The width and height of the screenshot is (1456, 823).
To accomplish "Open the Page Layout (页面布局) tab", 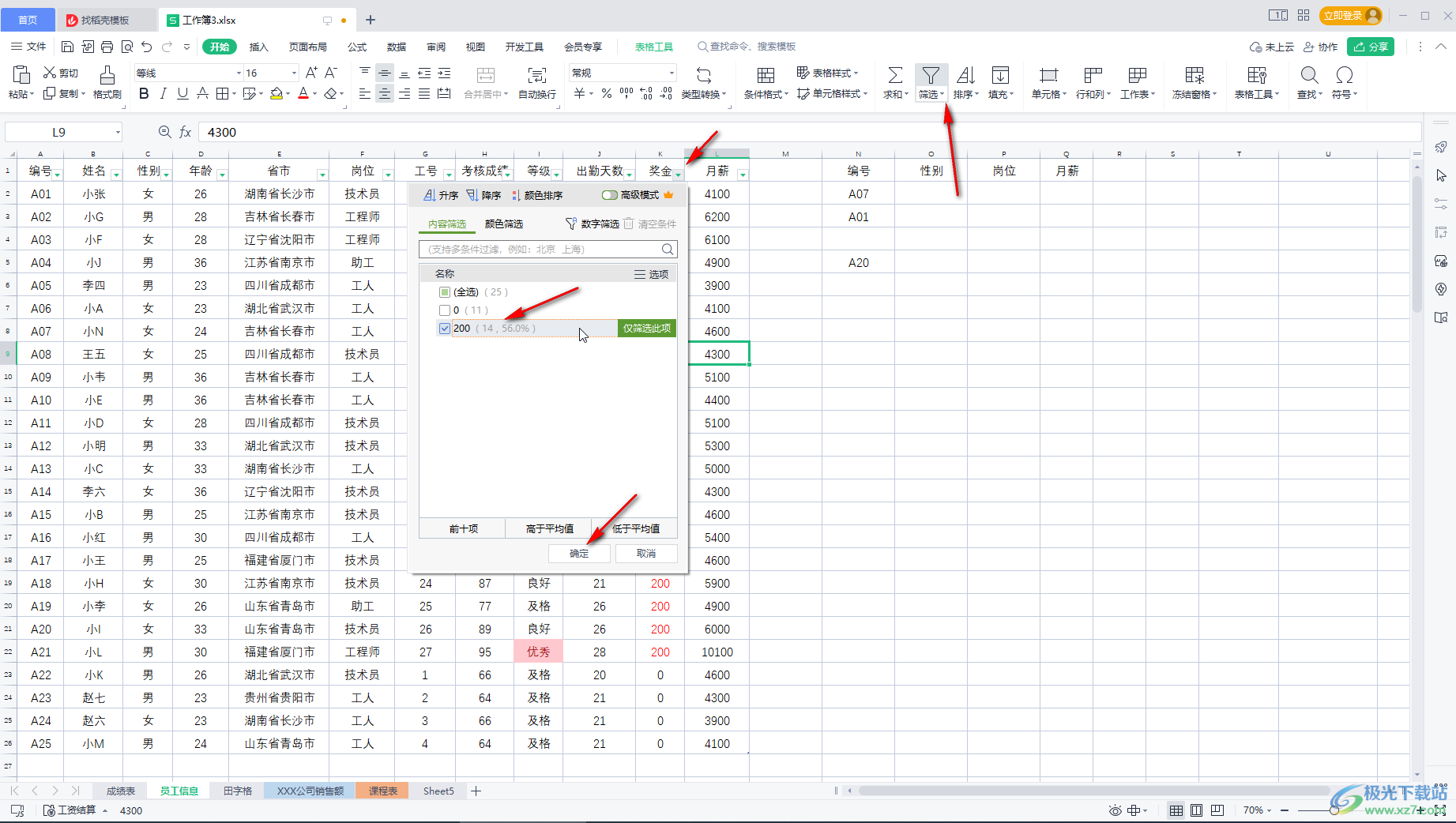I will click(x=308, y=47).
